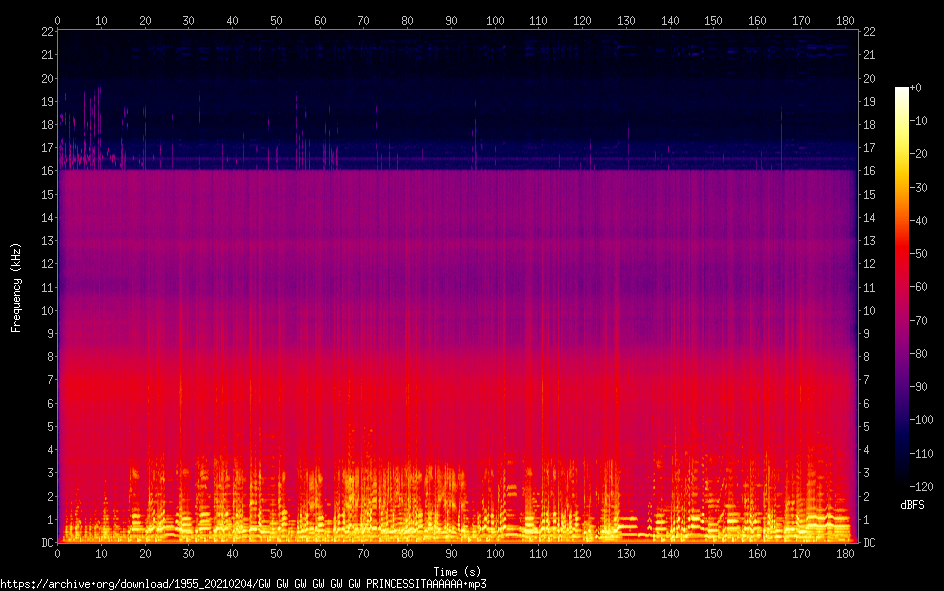This screenshot has width=944, height=591.
Task: Click the "-70" color scale label
Action: (919, 321)
